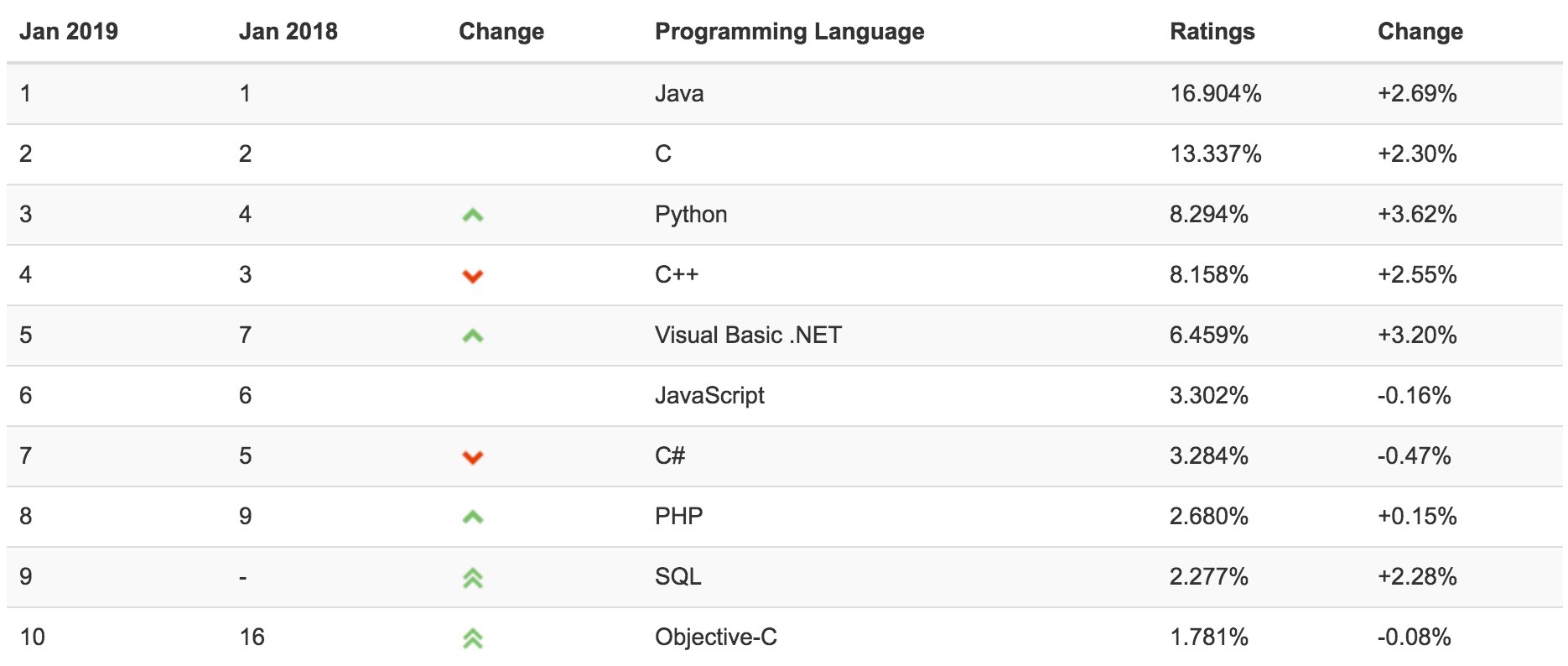Screen dimensions: 1568x666
Task: Click the red down arrow beside C++
Action: pyautogui.click(x=473, y=276)
